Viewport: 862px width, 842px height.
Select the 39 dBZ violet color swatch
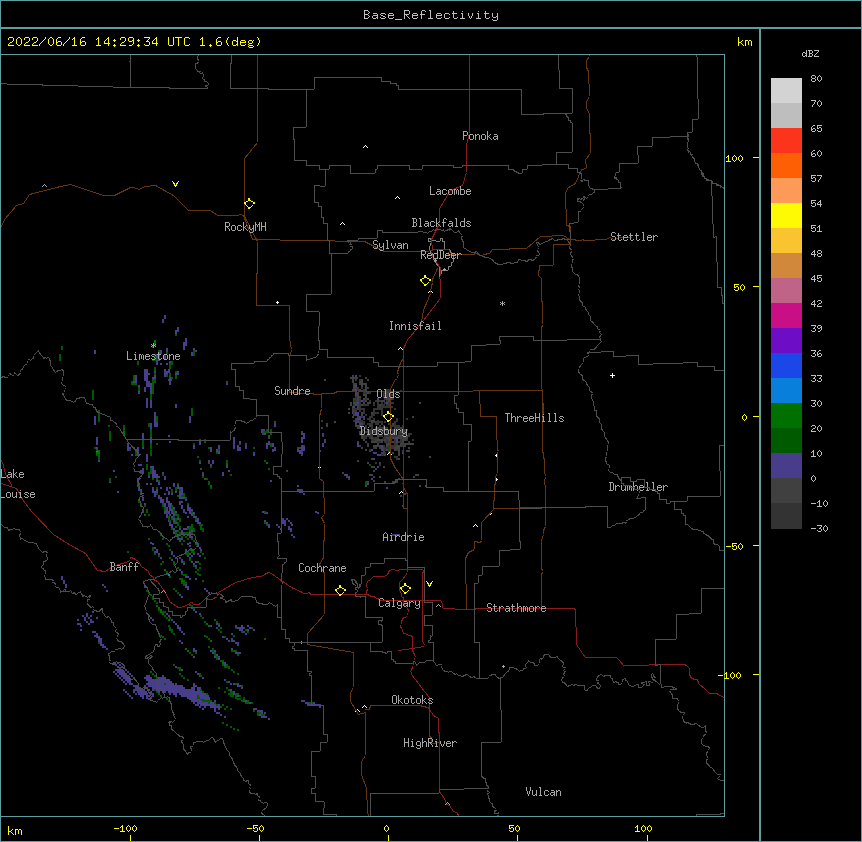786,340
